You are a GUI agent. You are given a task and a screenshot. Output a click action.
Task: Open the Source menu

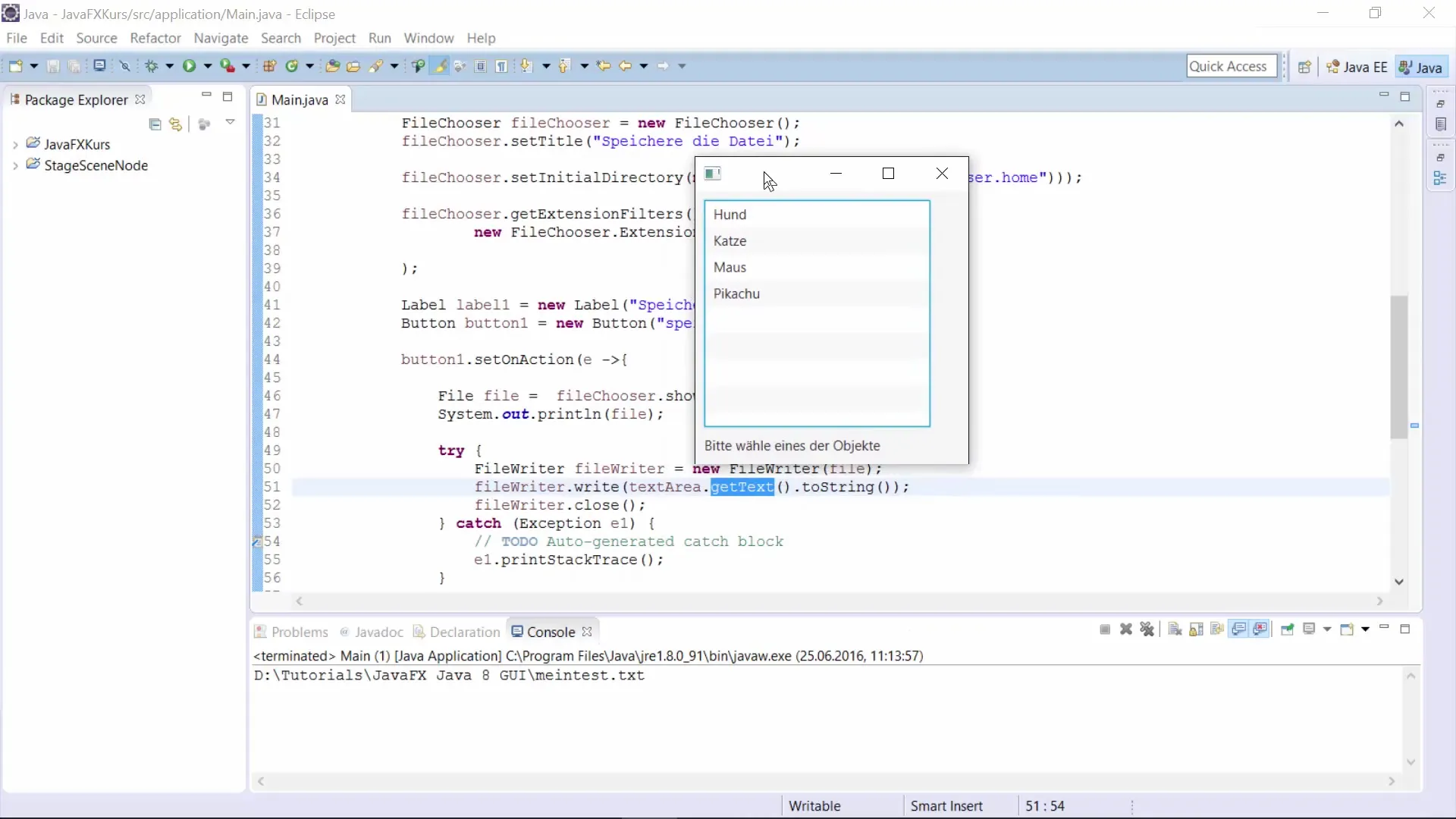[96, 38]
